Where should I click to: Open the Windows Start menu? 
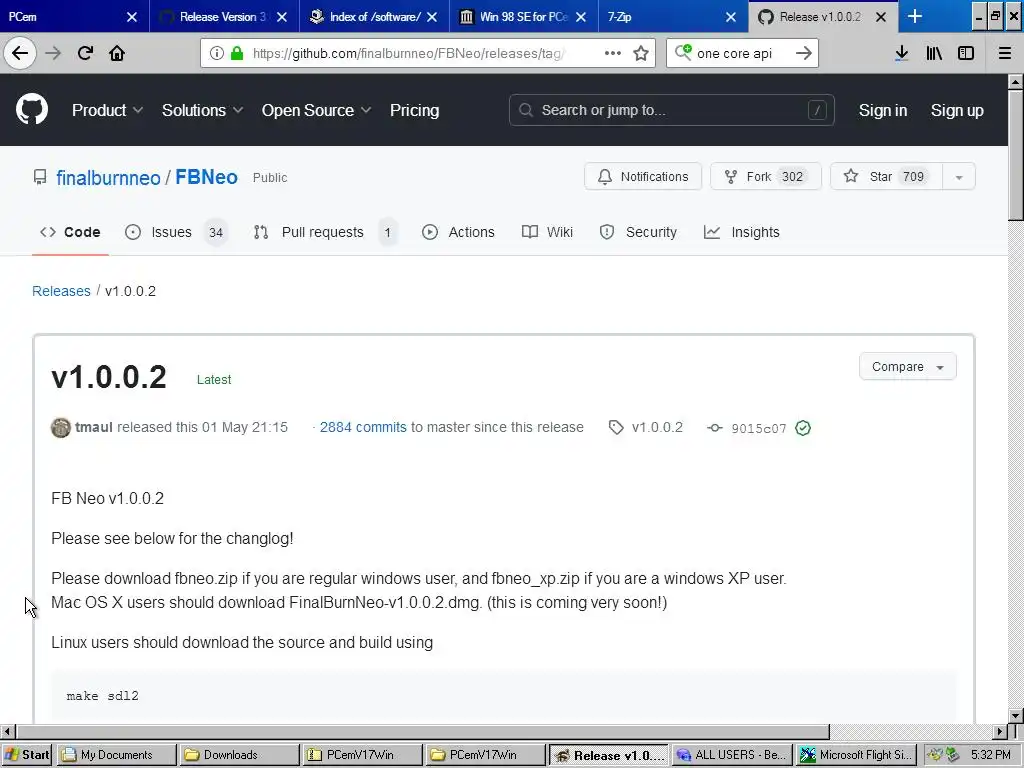coord(27,755)
